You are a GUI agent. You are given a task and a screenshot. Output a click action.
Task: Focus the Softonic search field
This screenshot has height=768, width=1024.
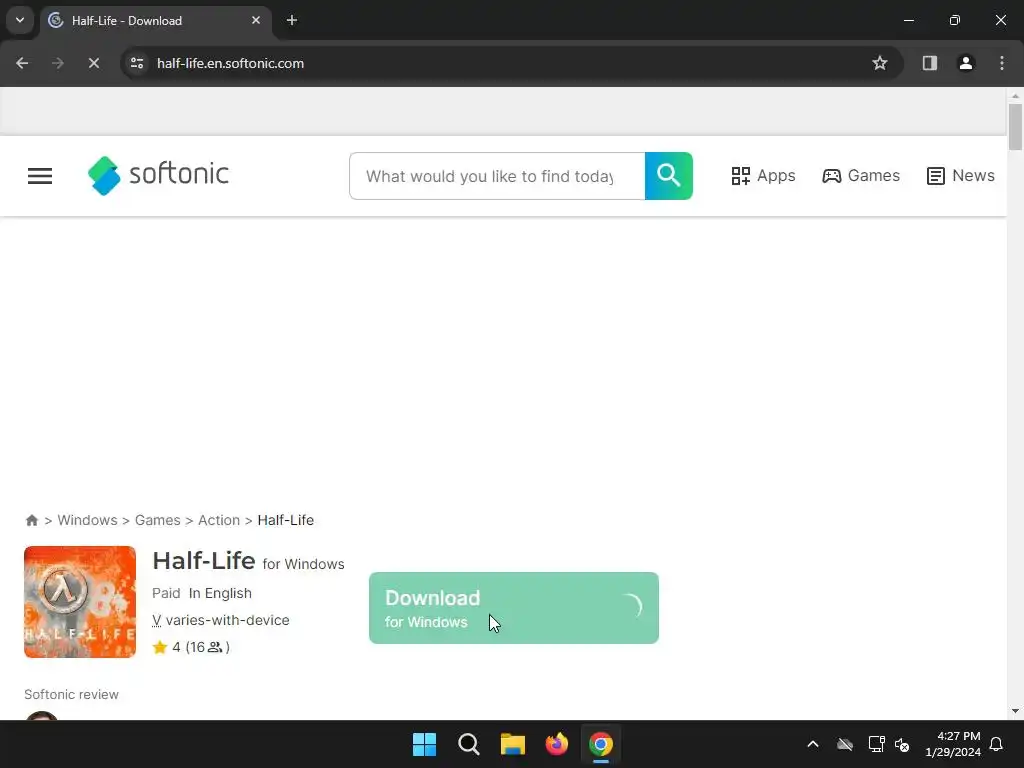[x=497, y=176]
